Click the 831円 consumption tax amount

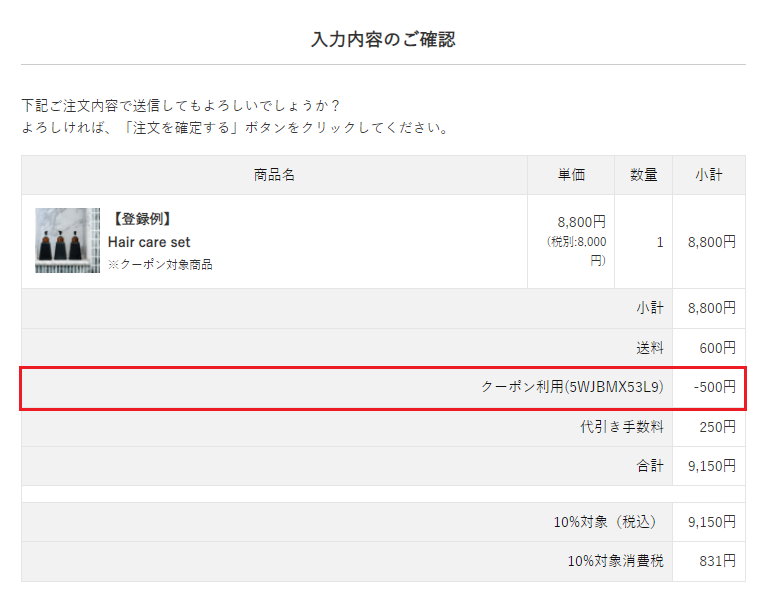point(718,561)
